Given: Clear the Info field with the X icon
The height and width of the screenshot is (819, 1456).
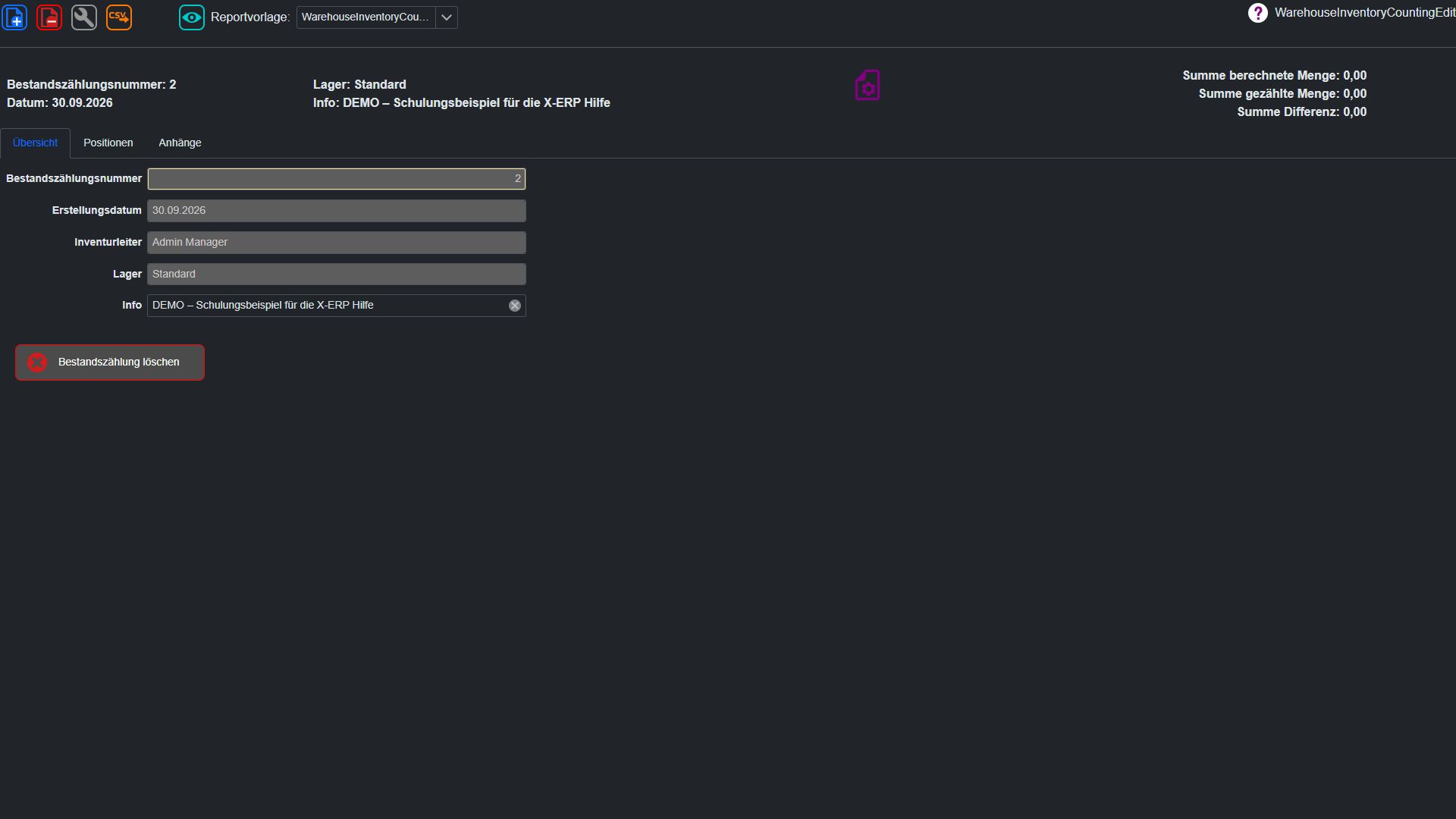Looking at the screenshot, I should point(515,306).
